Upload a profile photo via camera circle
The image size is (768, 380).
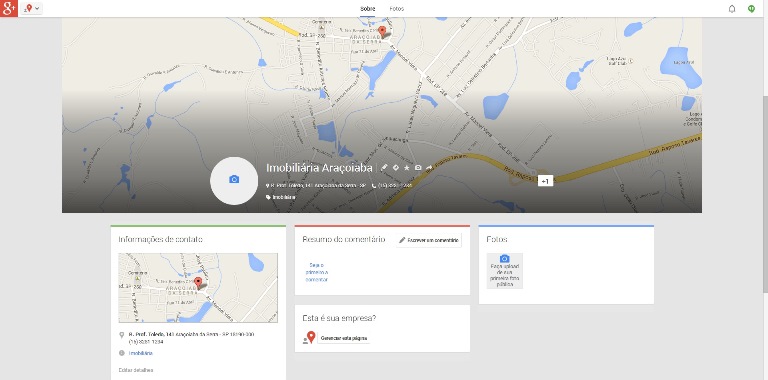(234, 180)
